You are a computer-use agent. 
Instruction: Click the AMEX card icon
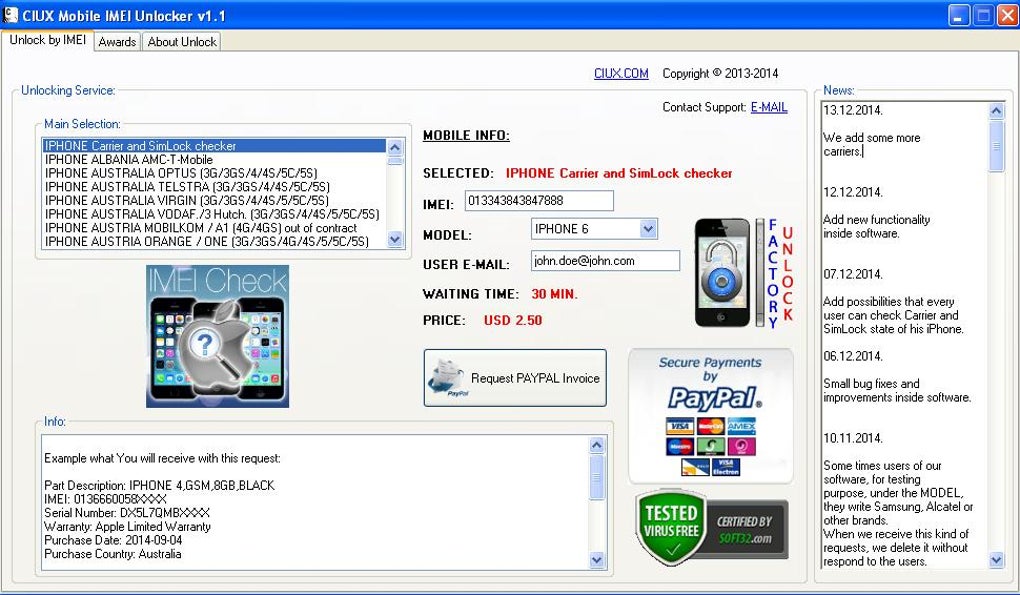(x=742, y=427)
